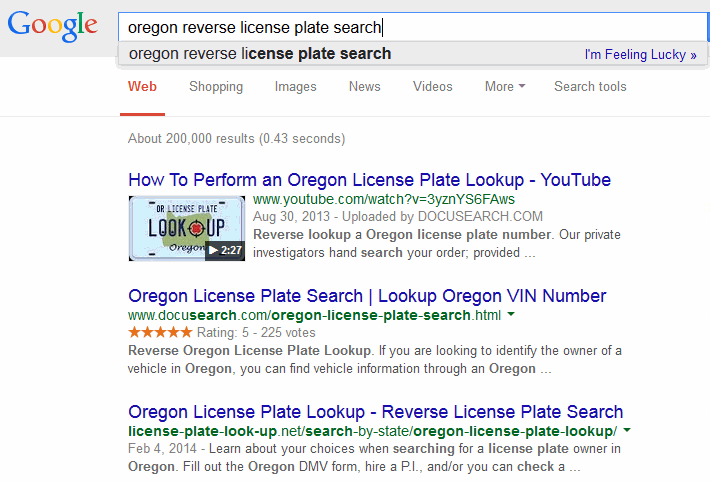Open 'How To Perform an Oregon License Plate Lookup' result
Viewport: 710px width, 482px height.
(x=369, y=180)
